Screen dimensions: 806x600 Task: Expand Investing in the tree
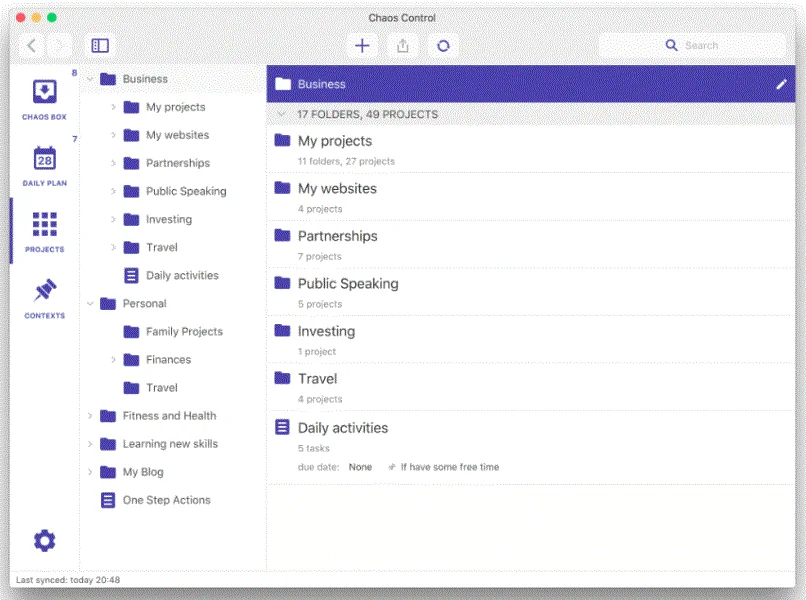[x=114, y=219]
